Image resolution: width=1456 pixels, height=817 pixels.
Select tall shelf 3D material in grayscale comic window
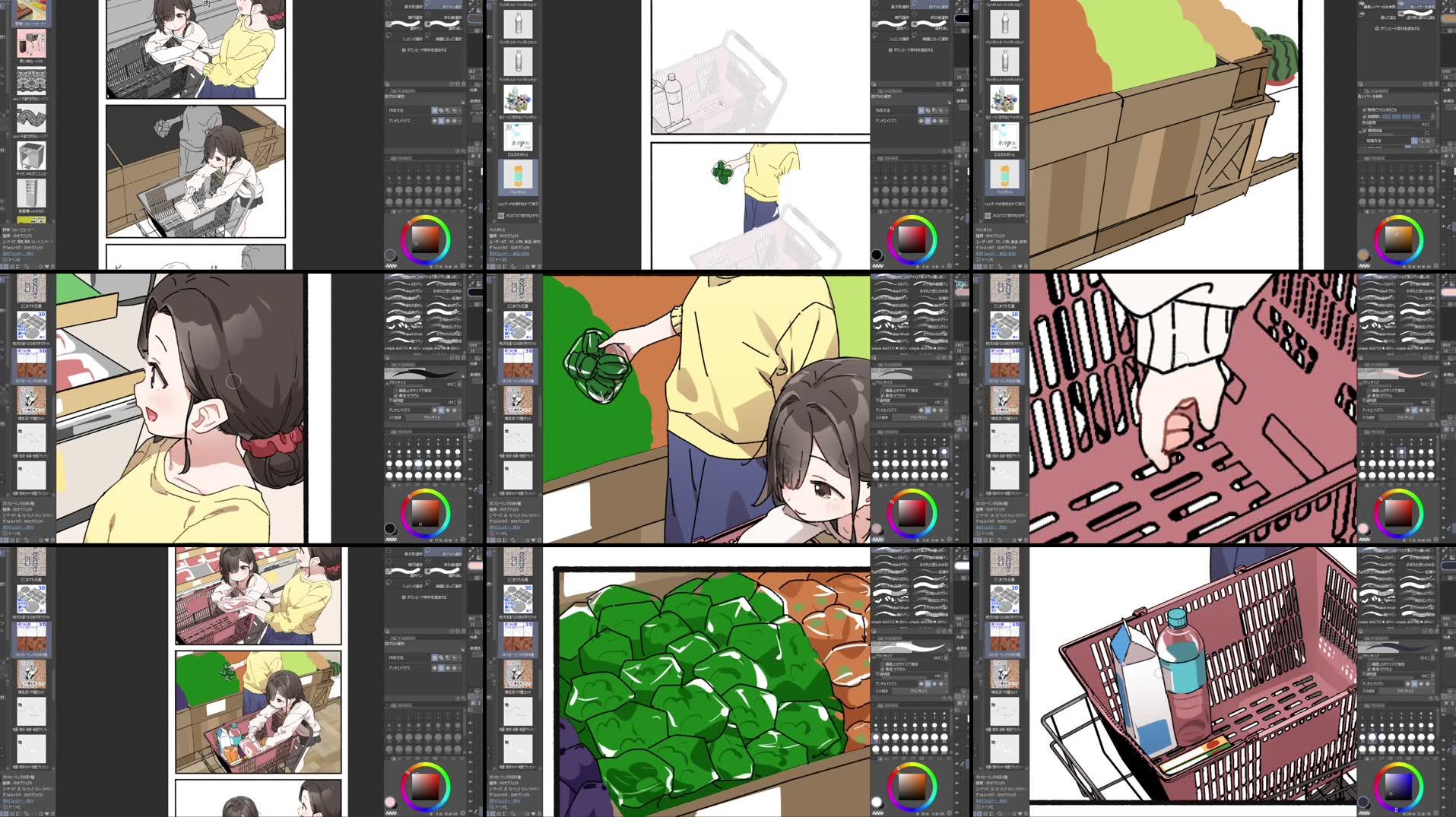[31, 192]
